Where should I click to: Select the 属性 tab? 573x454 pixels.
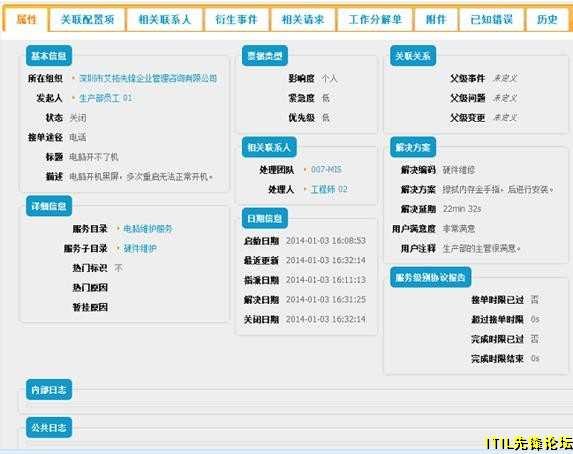26,19
